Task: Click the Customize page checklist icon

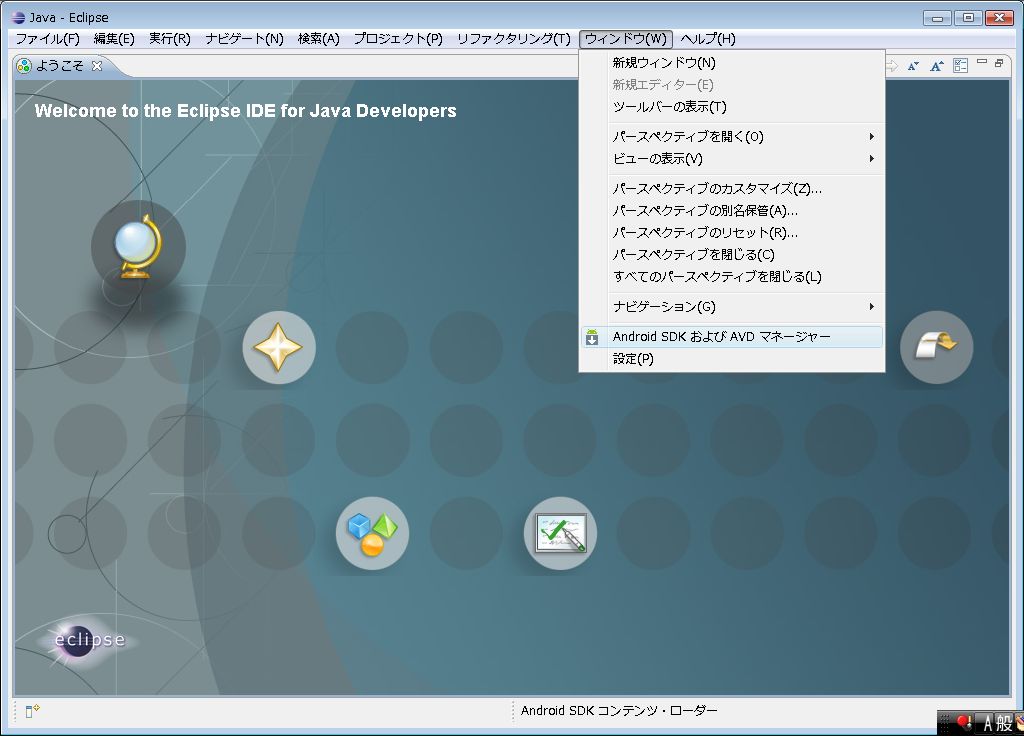Action: (x=960, y=65)
